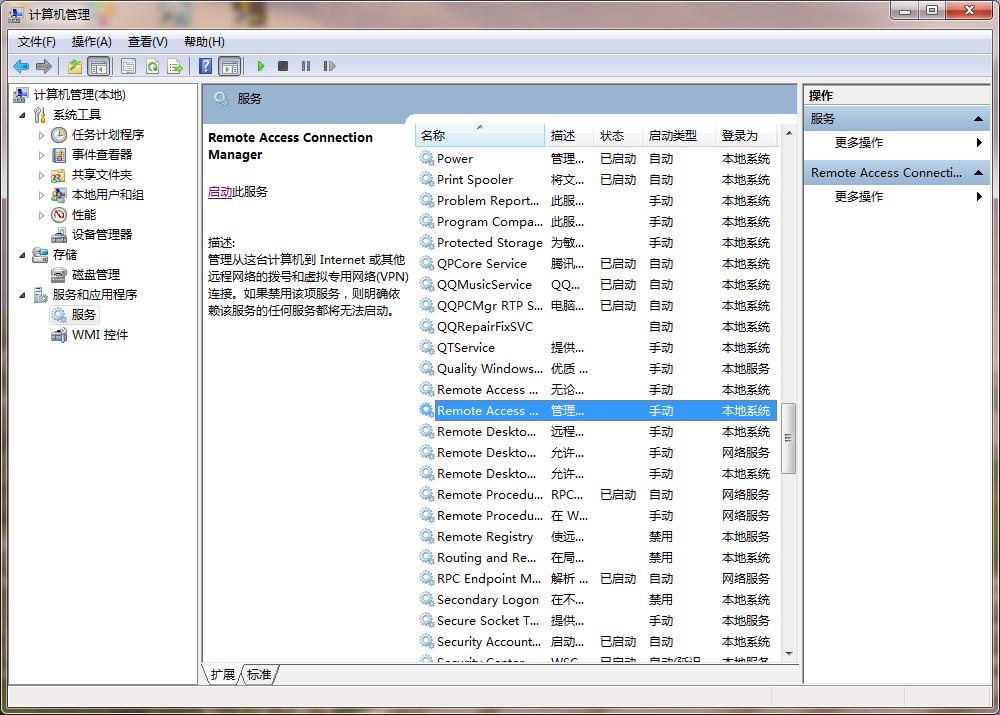Toggle the console tree show/hide icon

click(100, 66)
